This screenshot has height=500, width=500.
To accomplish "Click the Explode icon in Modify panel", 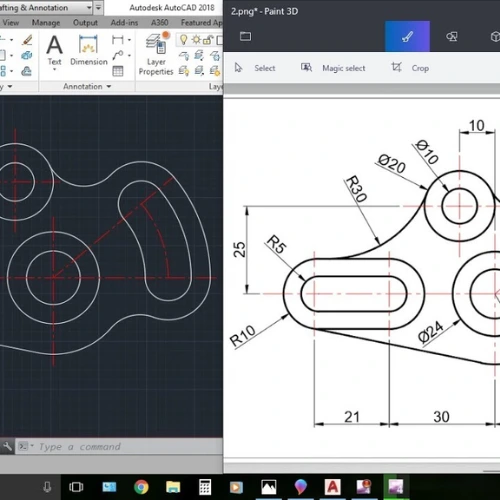I will coord(27,55).
